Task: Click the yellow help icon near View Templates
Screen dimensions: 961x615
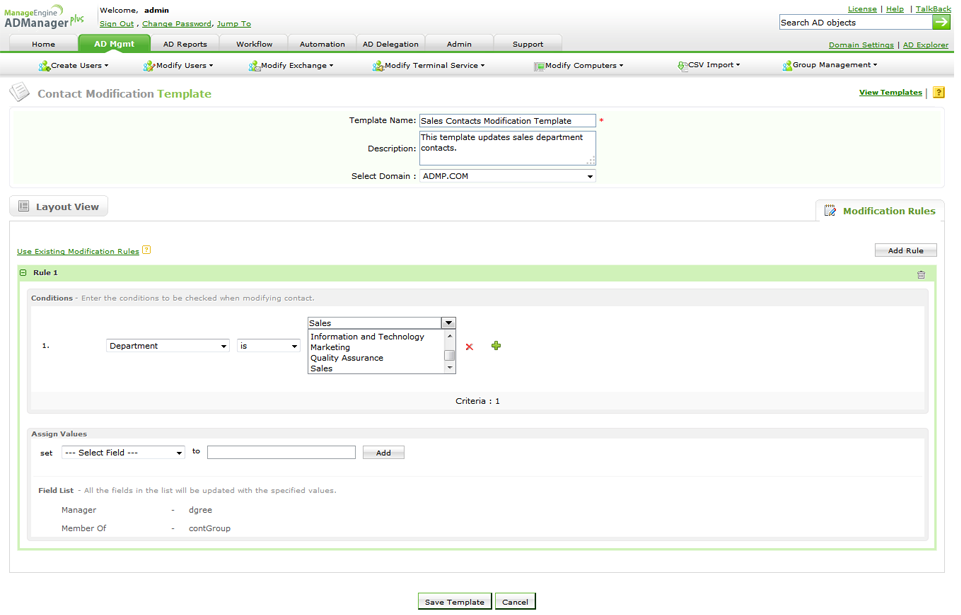Action: point(938,92)
